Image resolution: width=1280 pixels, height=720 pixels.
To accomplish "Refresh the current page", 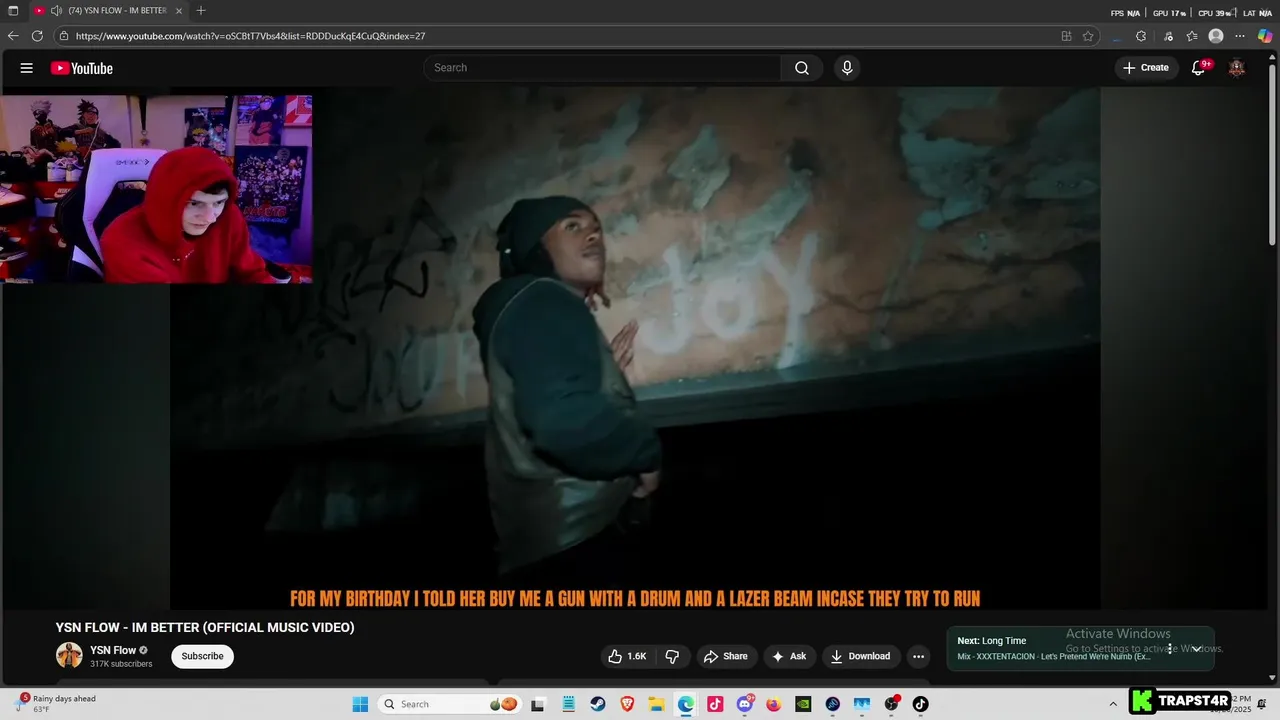I will click(x=37, y=36).
